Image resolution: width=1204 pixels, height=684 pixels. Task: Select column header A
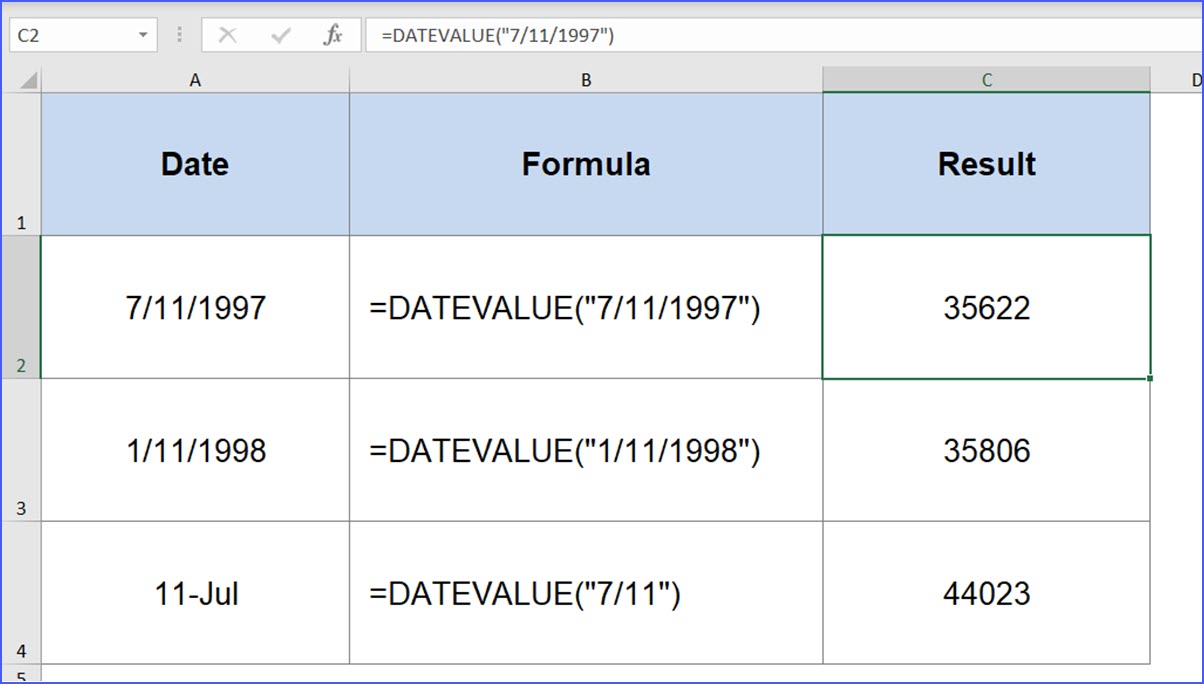tap(195, 79)
